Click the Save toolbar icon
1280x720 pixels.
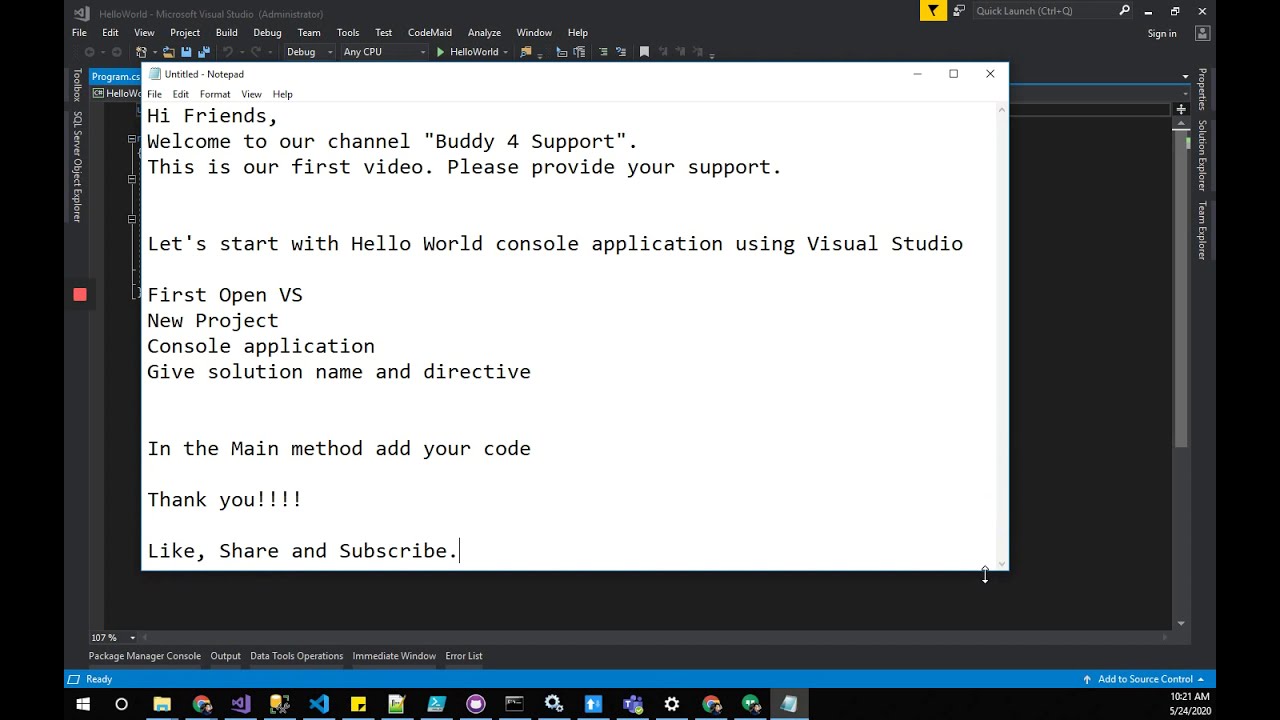point(186,52)
